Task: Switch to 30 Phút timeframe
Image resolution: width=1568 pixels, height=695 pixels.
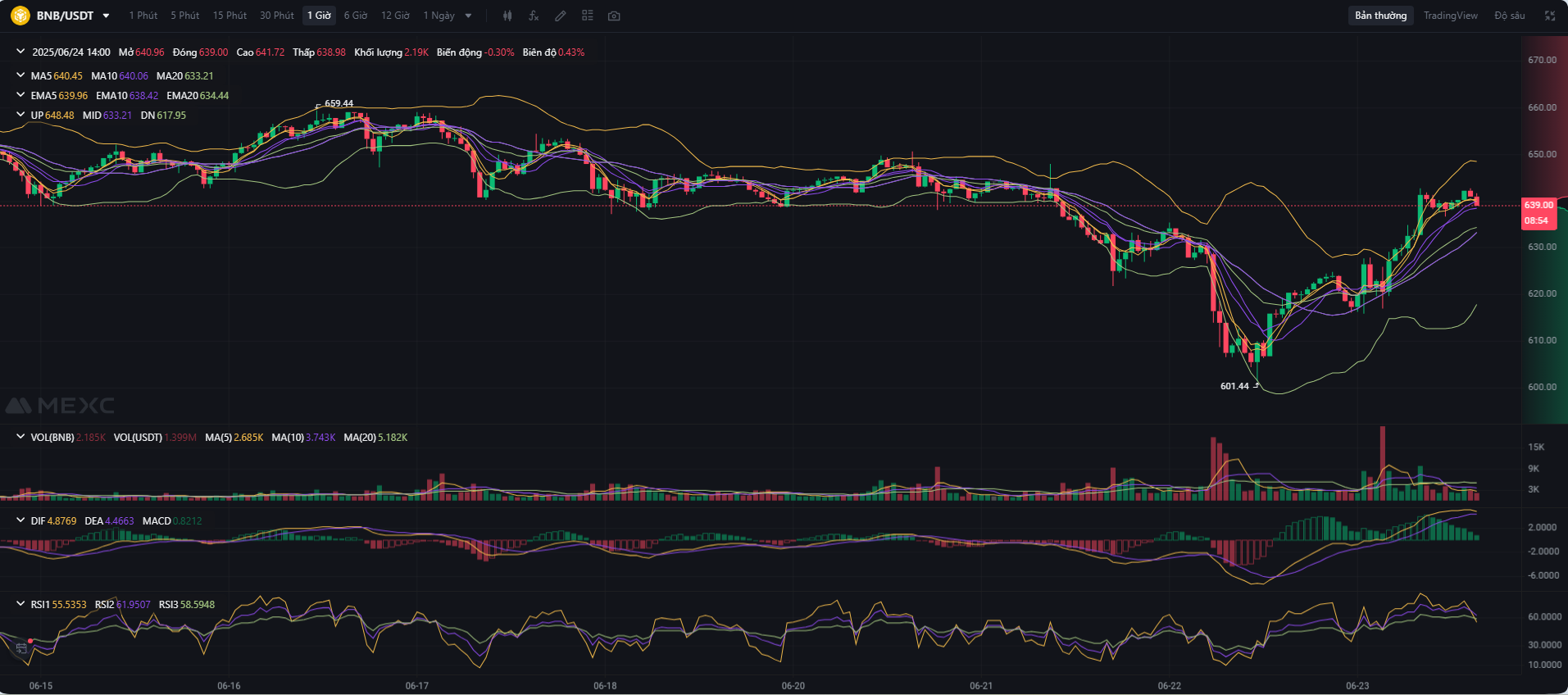Action: coord(277,16)
